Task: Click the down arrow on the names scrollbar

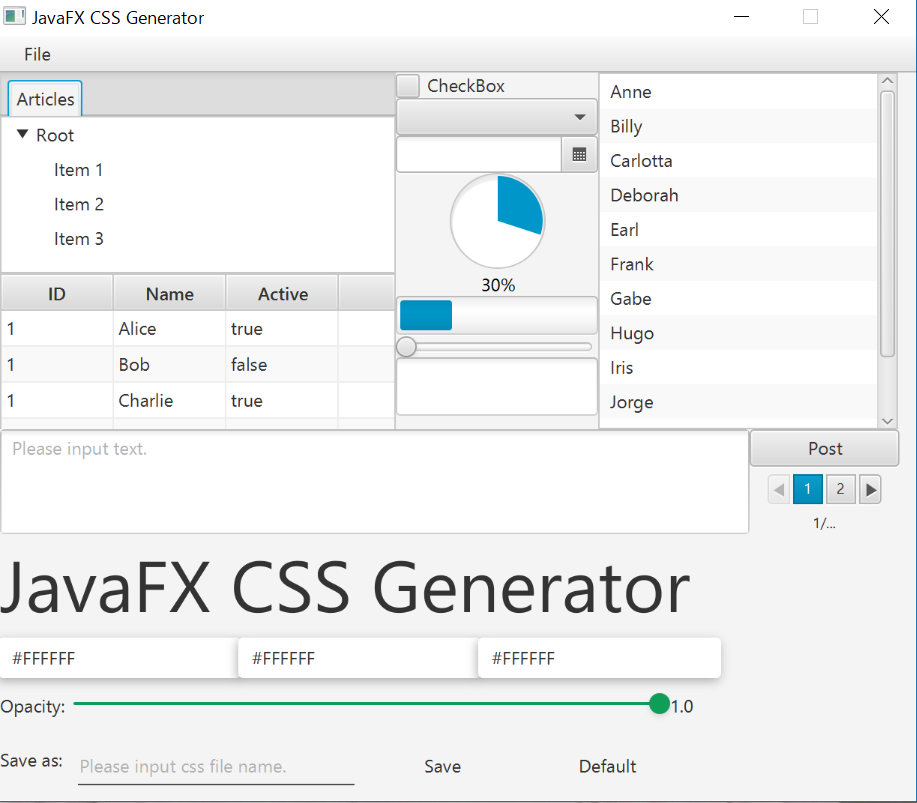Action: pyautogui.click(x=886, y=419)
